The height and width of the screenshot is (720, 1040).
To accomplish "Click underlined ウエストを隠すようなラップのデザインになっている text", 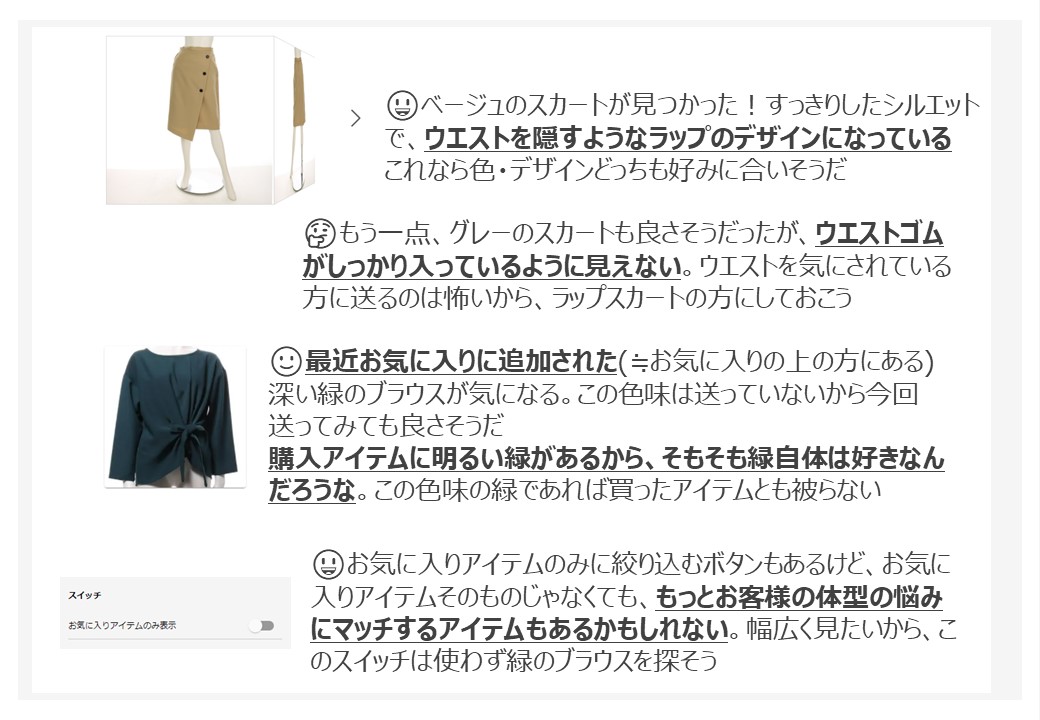I will [x=687, y=137].
